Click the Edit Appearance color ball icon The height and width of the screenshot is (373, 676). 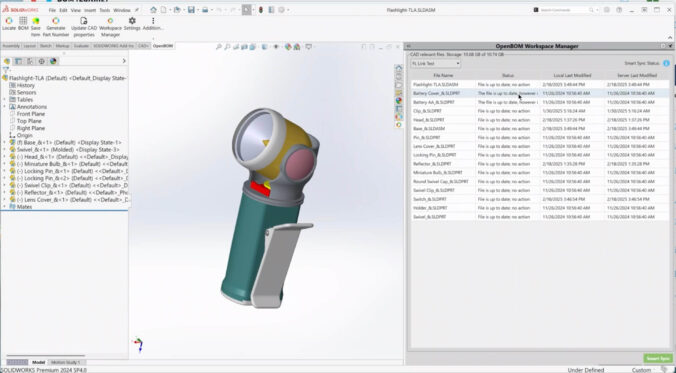(288, 47)
